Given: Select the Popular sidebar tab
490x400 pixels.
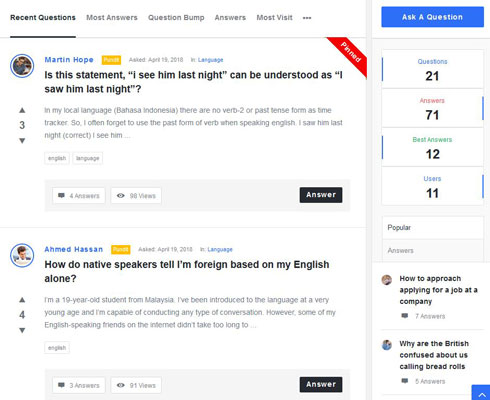Looking at the screenshot, I should pos(433,228).
